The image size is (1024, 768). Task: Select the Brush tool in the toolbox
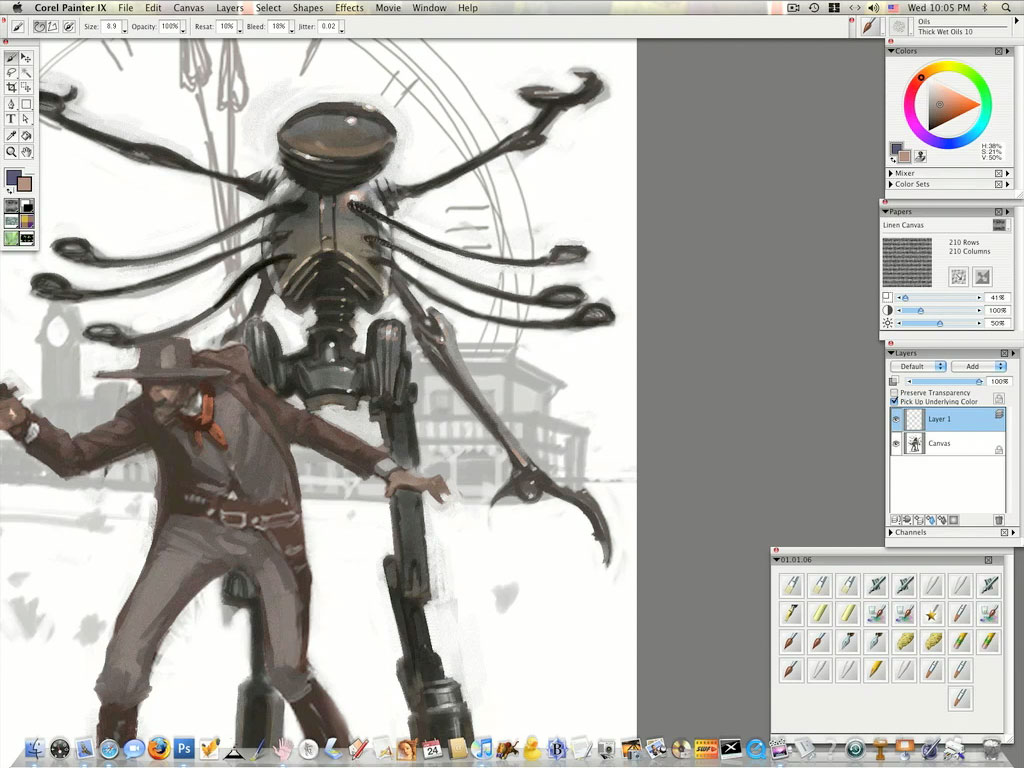coord(11,58)
